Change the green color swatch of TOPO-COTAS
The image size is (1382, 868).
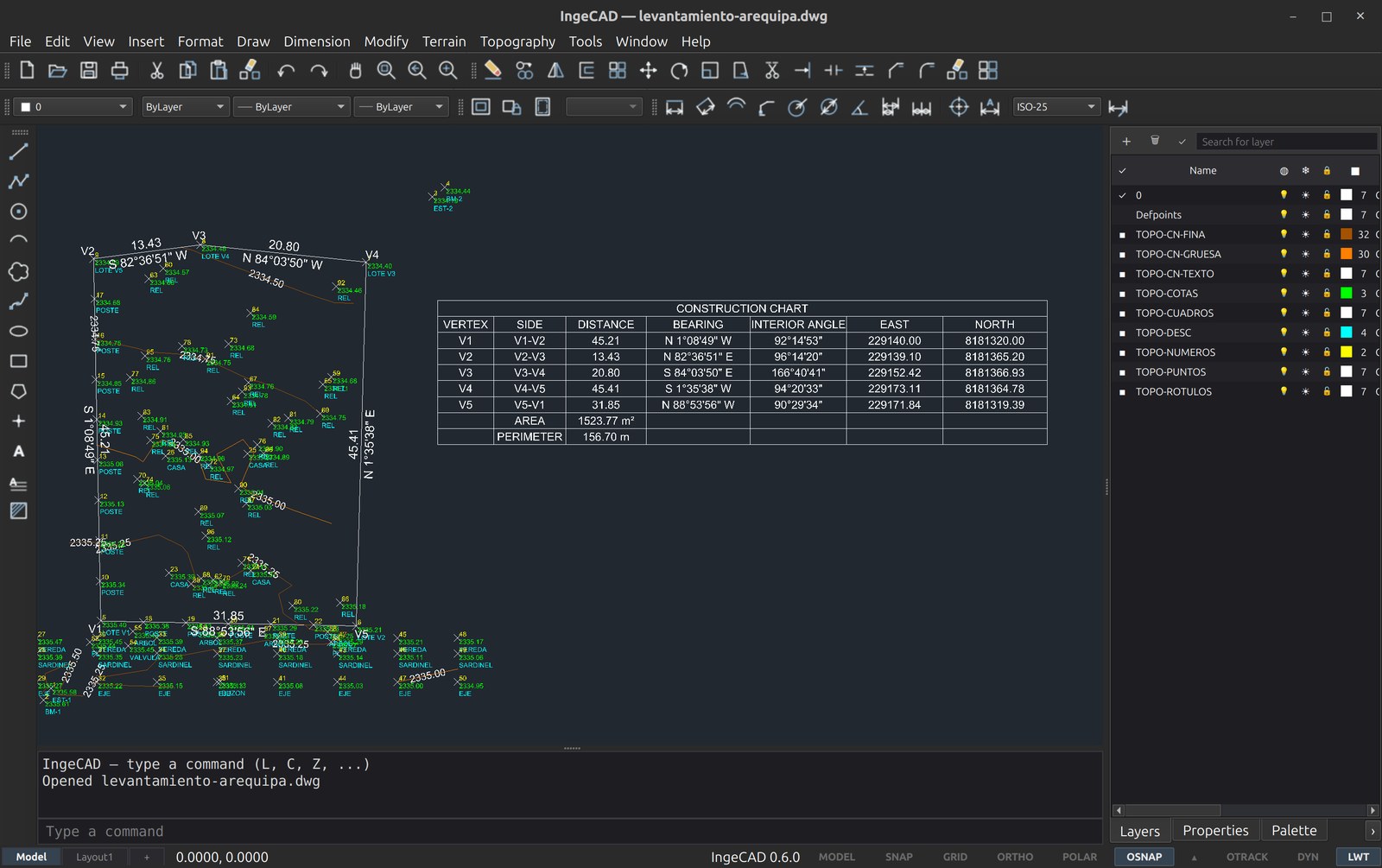click(x=1346, y=293)
